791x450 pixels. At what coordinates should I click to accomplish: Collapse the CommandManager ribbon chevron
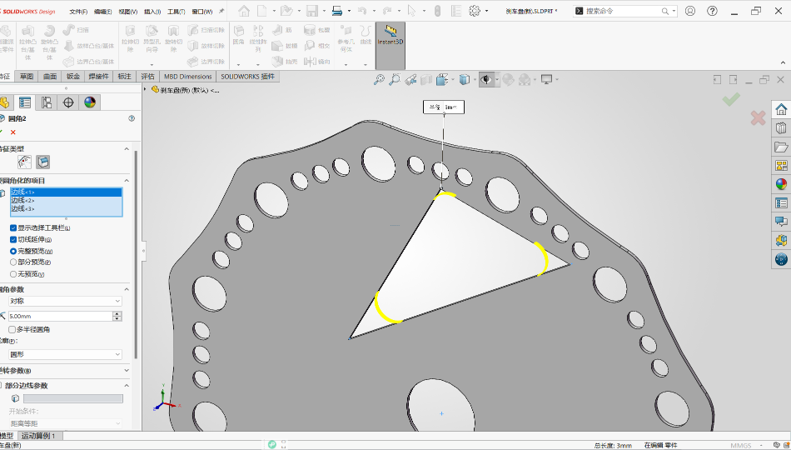[x=782, y=63]
